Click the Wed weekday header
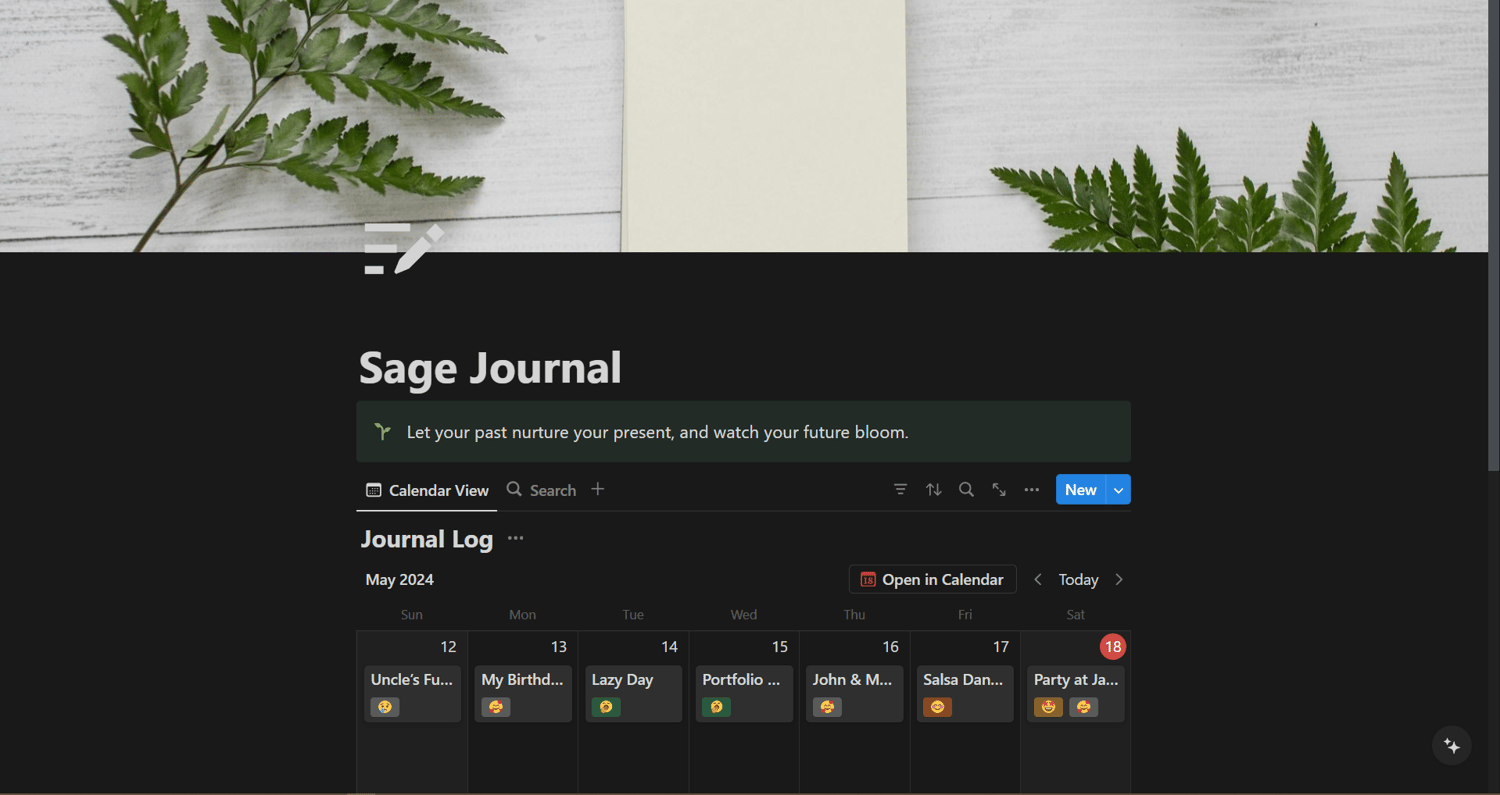 744,615
